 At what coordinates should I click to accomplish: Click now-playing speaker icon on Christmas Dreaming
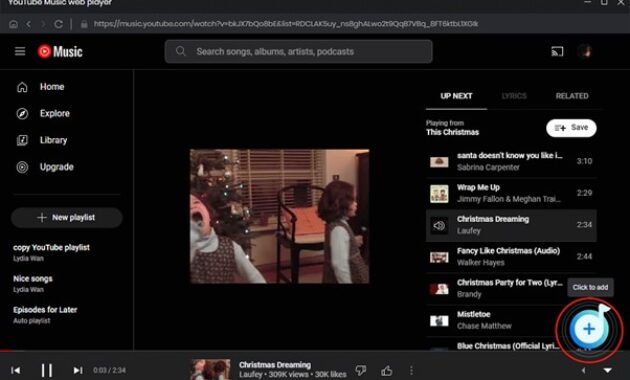point(439,225)
